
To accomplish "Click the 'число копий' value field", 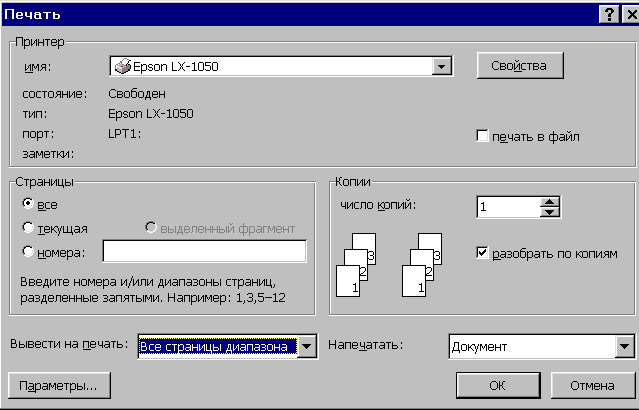I will point(508,207).
